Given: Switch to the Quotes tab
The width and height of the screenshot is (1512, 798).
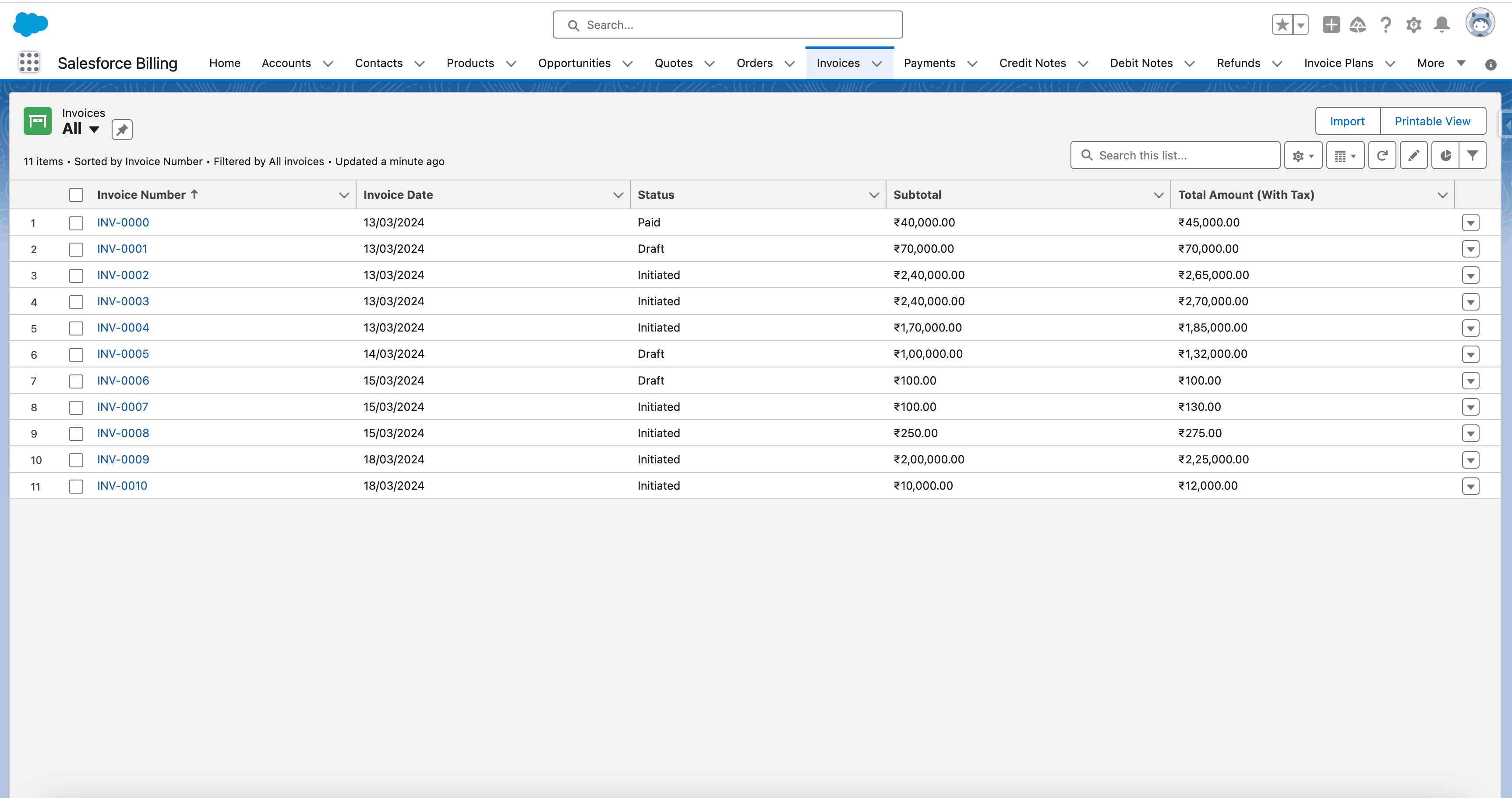Looking at the screenshot, I should coord(673,63).
